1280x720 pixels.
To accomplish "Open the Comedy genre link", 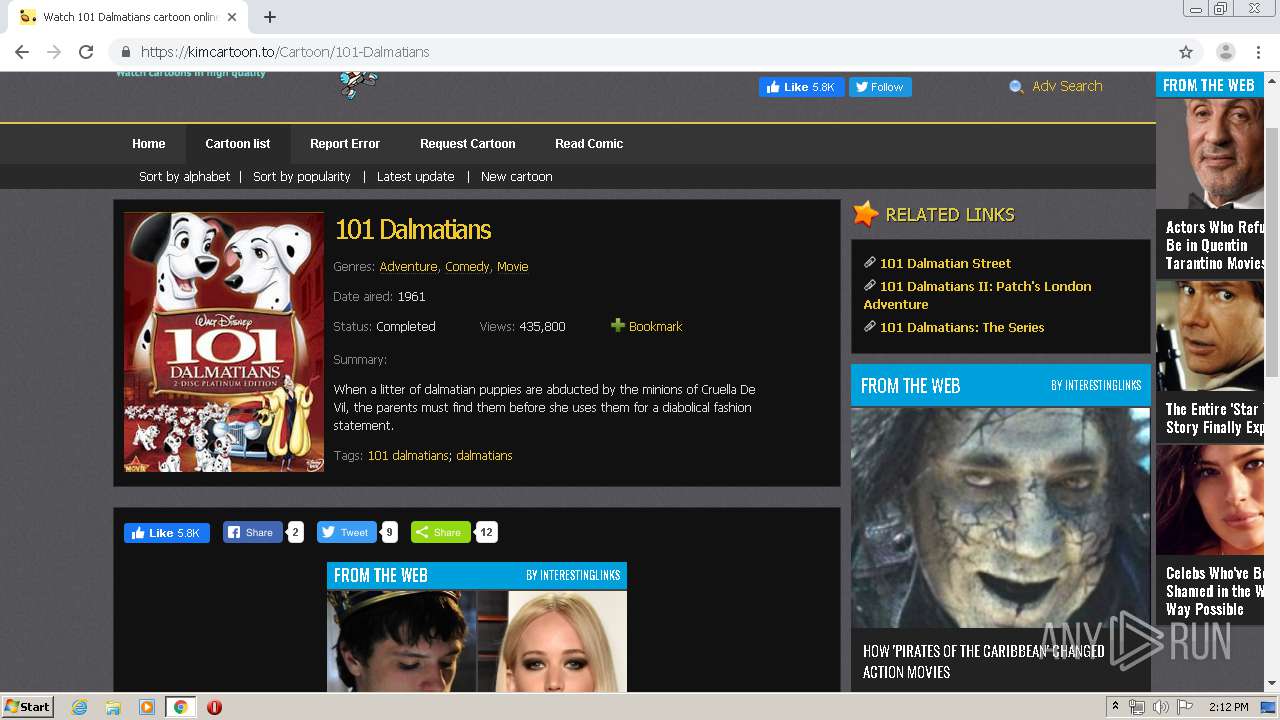I will [x=467, y=266].
